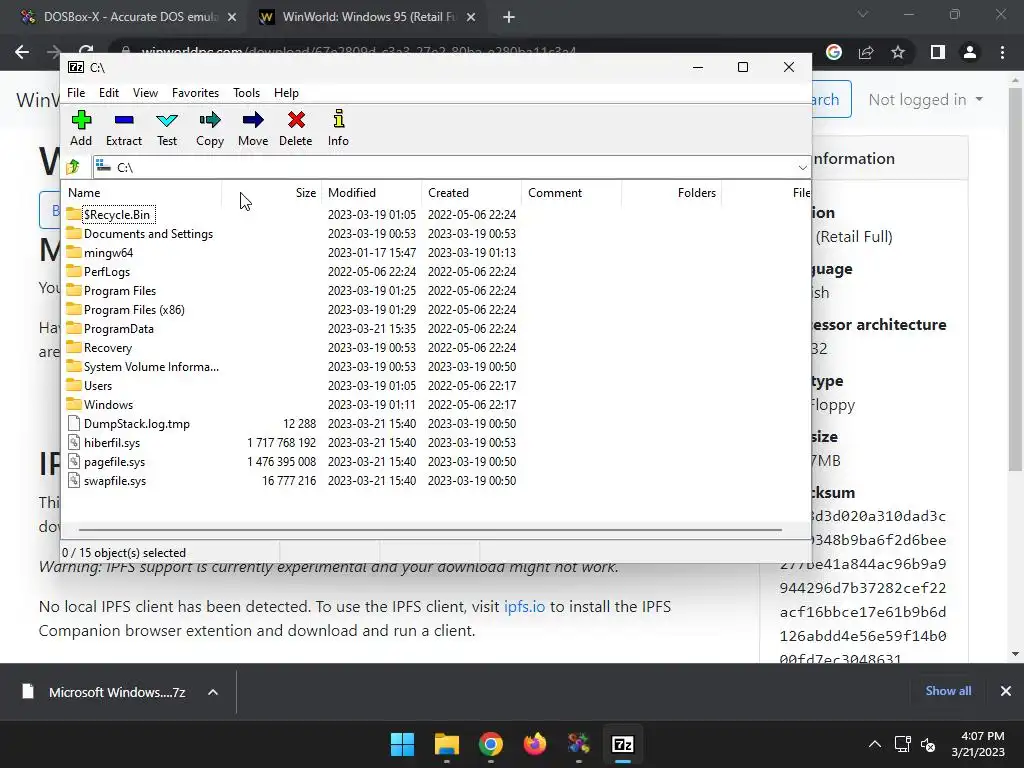
Task: Click the Chrome share page icon
Action: (x=866, y=52)
